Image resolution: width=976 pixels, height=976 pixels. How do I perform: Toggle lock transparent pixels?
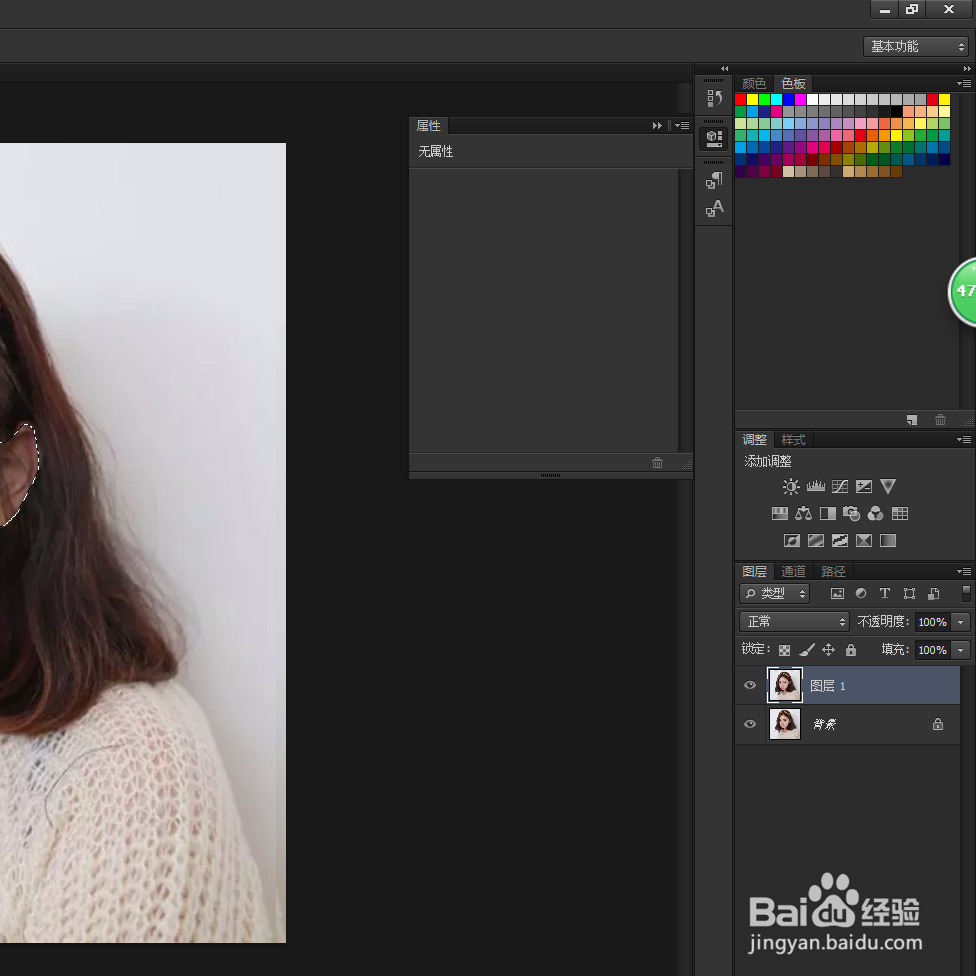point(784,650)
